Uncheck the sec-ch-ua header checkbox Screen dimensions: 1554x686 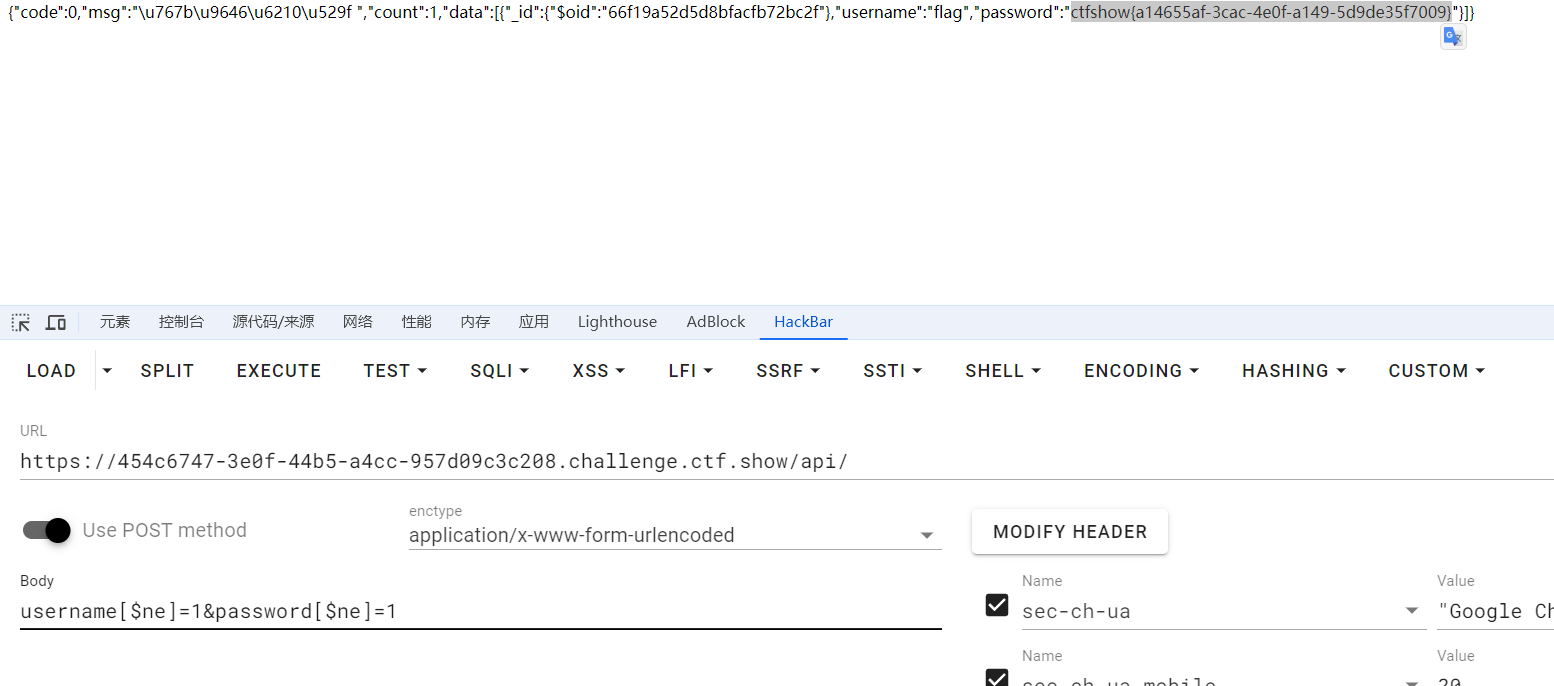point(997,605)
